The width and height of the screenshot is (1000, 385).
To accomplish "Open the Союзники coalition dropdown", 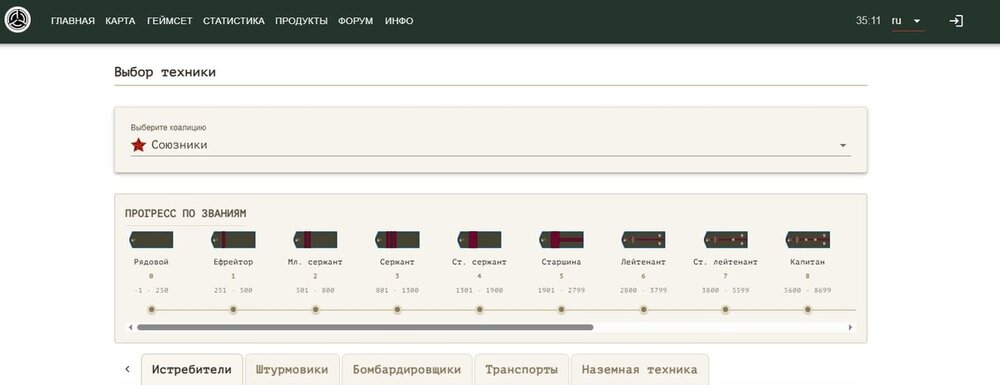I will [490, 145].
